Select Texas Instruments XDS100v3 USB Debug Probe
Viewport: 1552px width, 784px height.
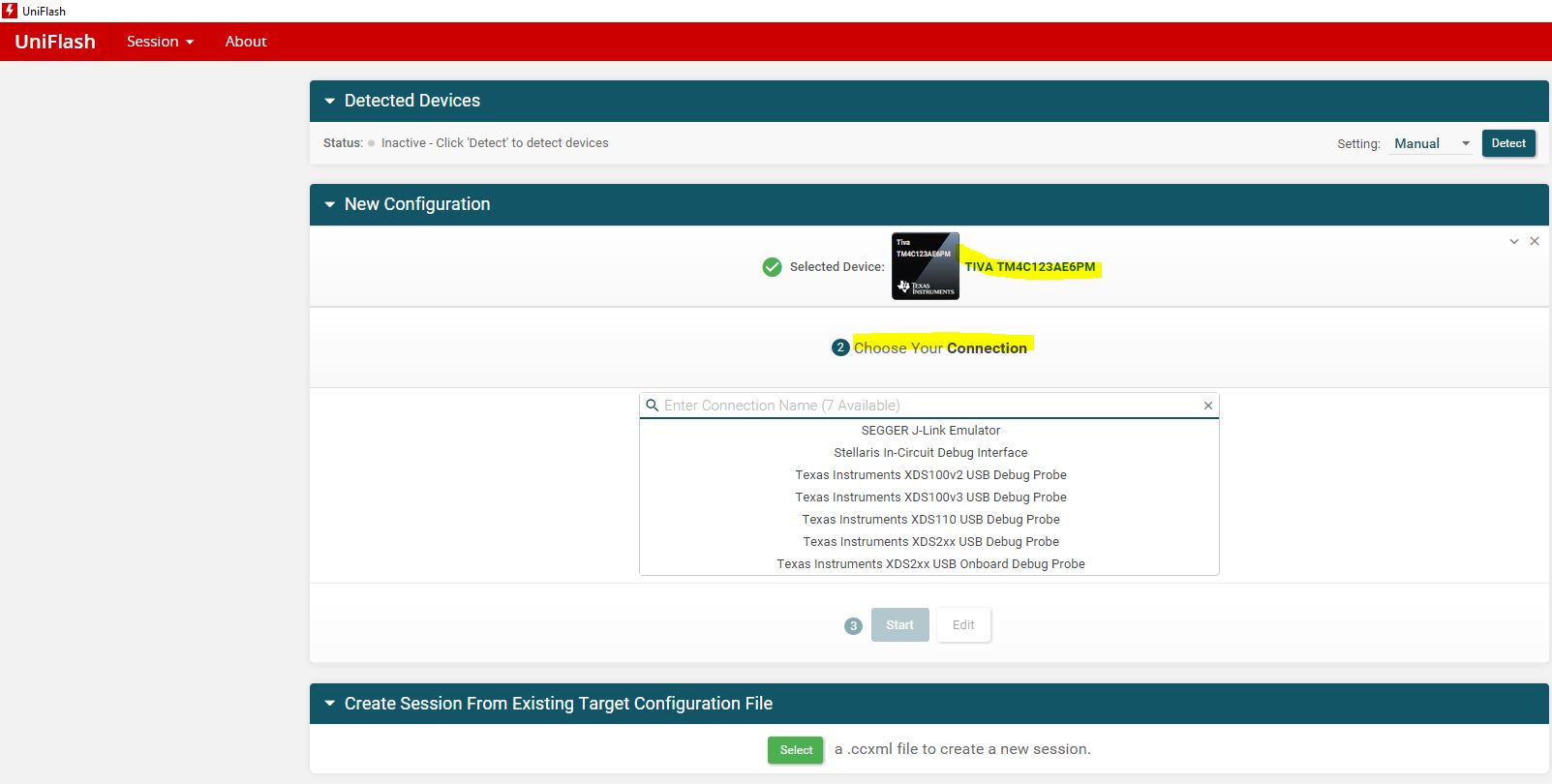pos(930,498)
